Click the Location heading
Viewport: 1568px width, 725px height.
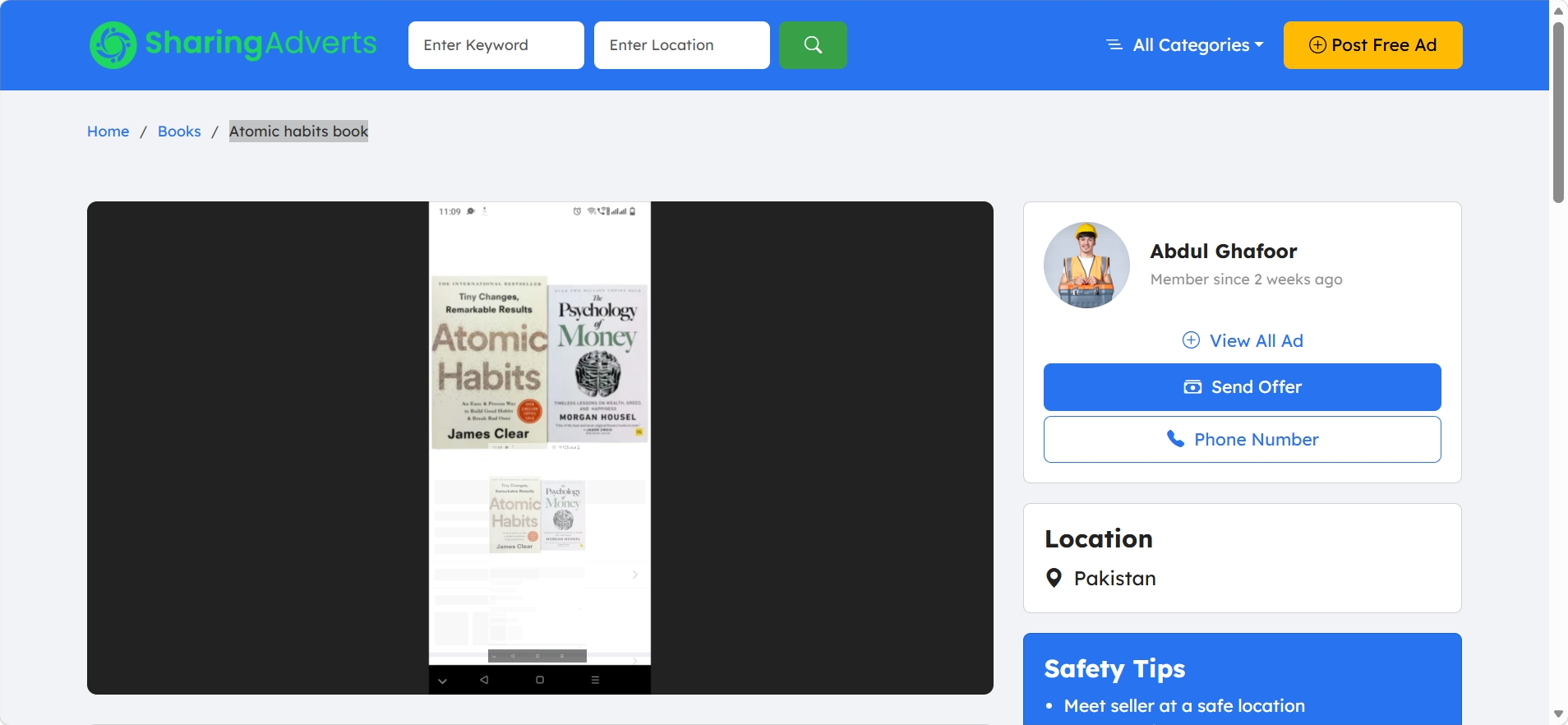tap(1099, 539)
